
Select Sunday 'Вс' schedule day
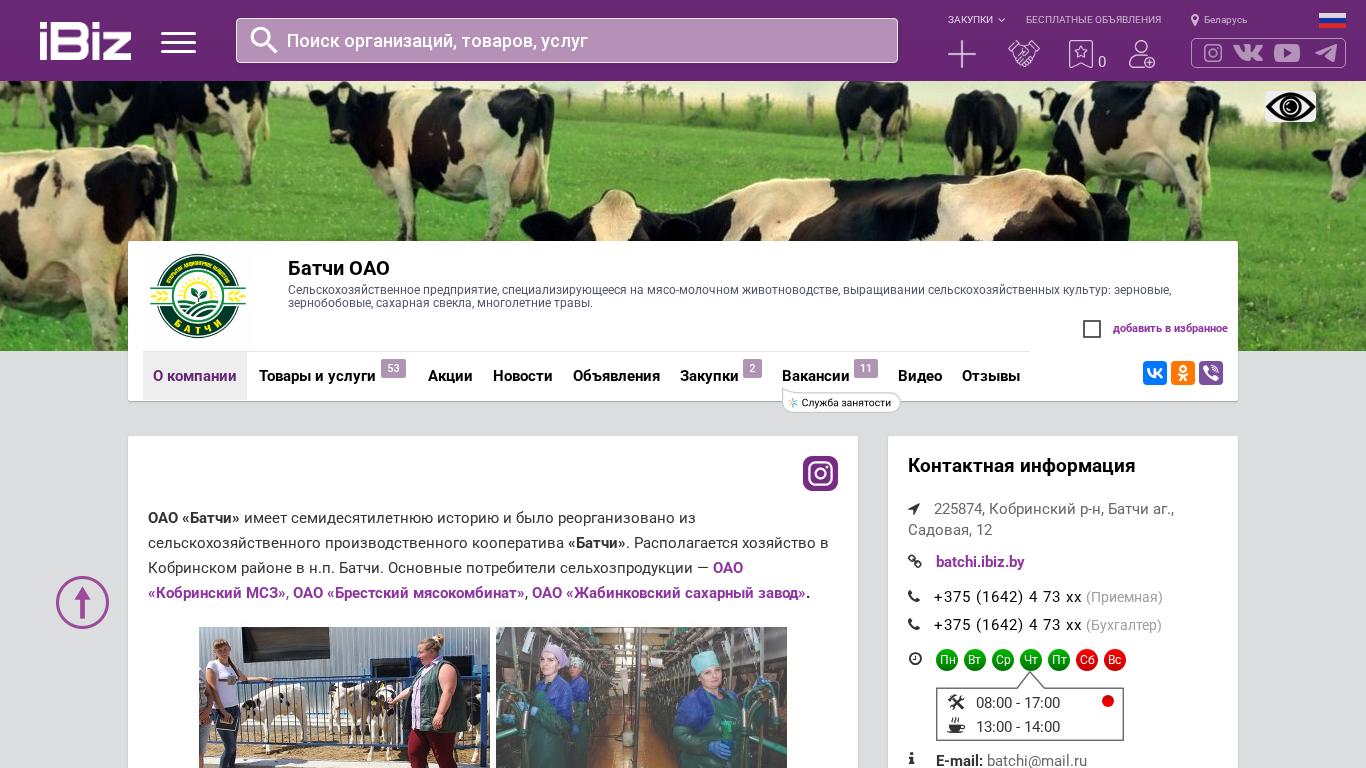(1115, 660)
